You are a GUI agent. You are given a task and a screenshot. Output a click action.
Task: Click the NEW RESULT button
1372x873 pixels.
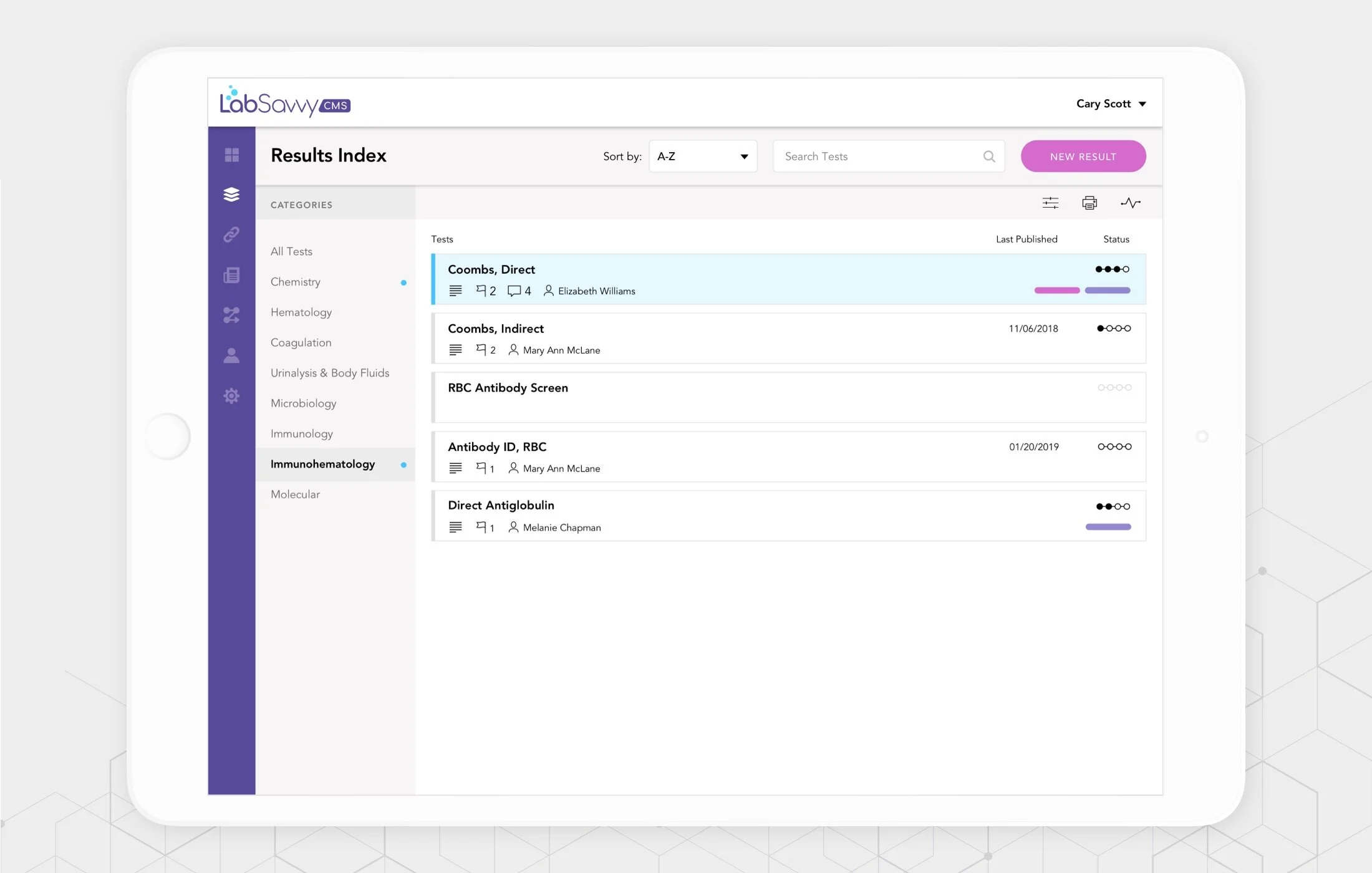[x=1083, y=157]
